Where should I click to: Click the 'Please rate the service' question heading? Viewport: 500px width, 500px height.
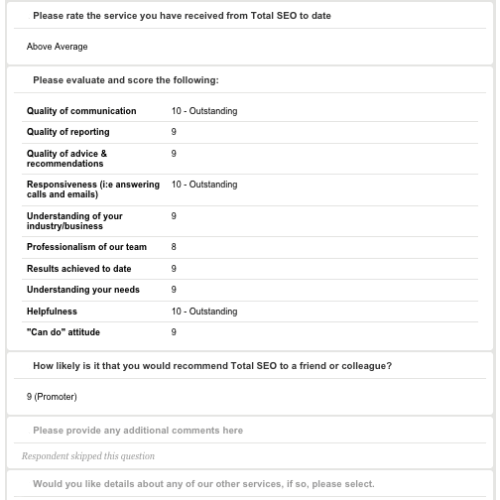[x=182, y=16]
